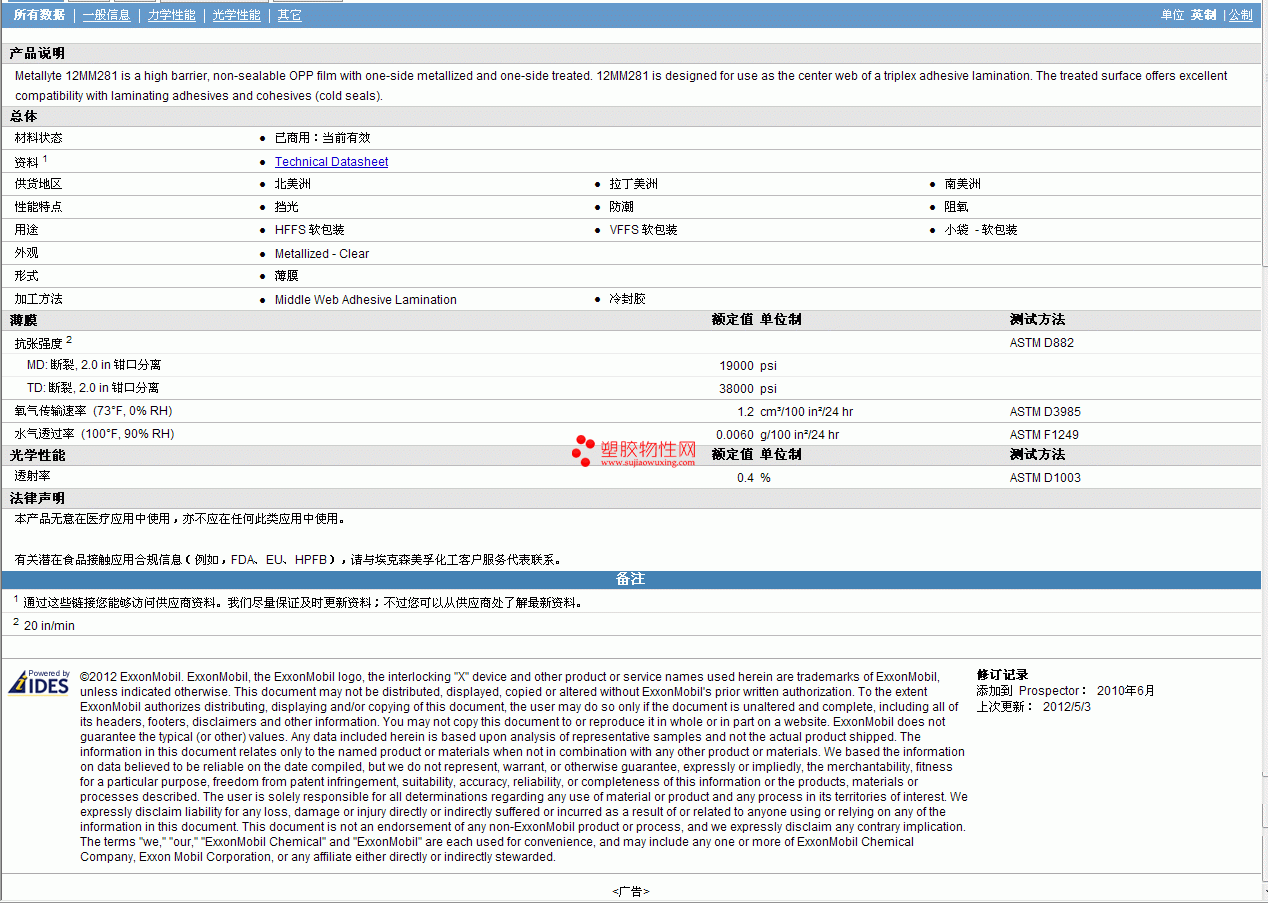Switch to the 其它 tab
1268x903 pixels.
(289, 15)
